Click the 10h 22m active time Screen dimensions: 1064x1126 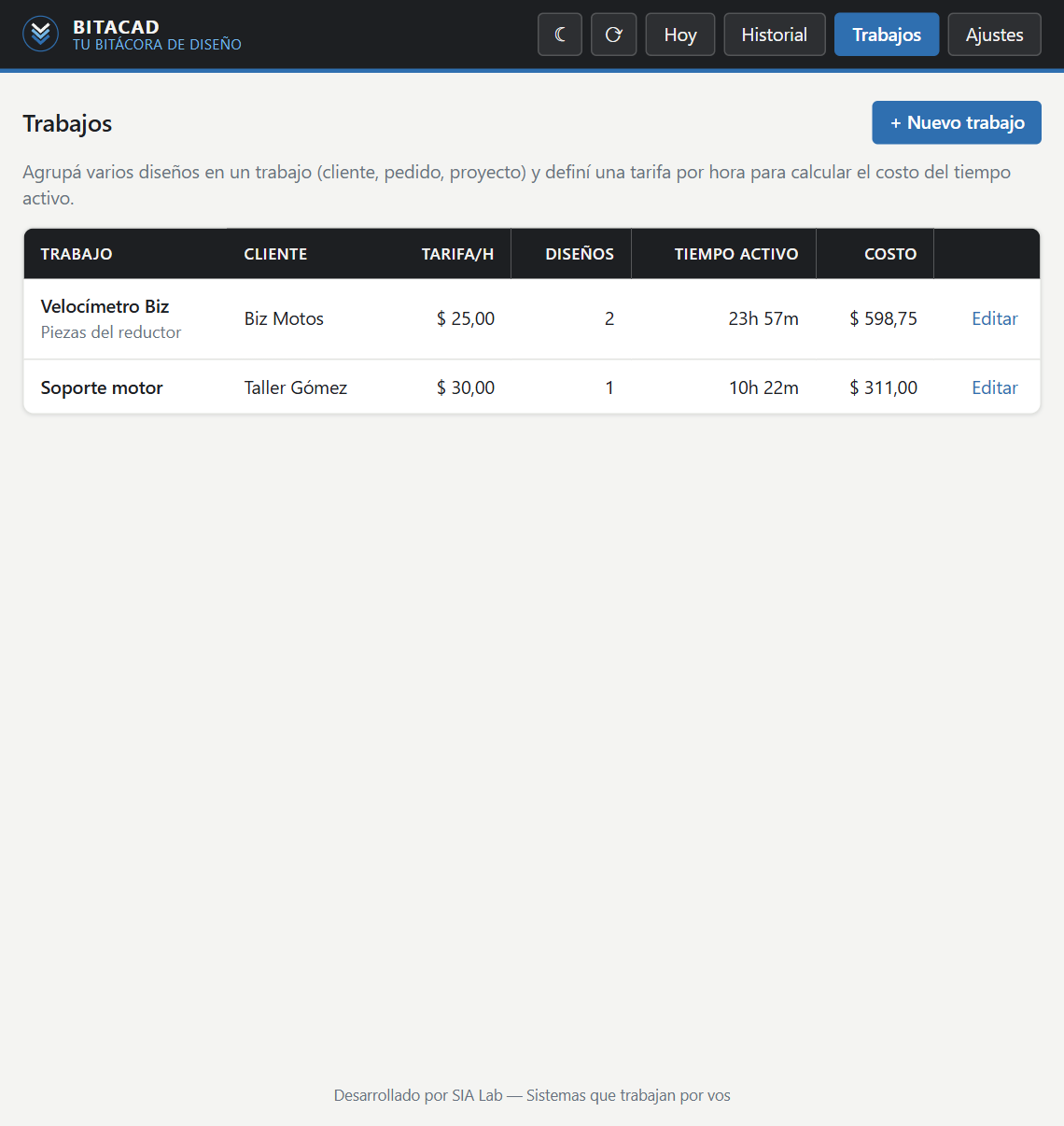click(x=763, y=387)
